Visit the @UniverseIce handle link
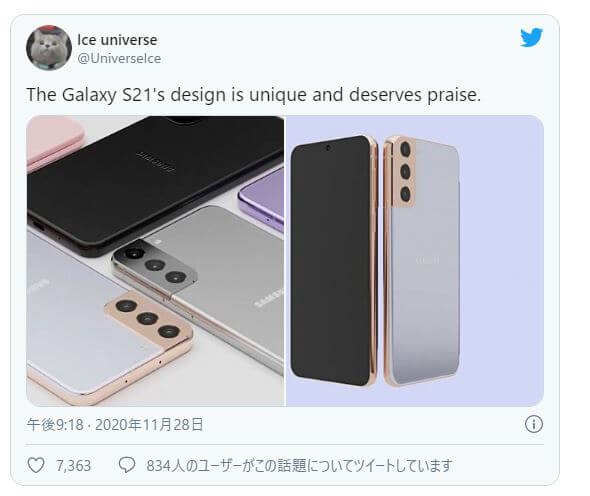 pyautogui.click(x=119, y=58)
